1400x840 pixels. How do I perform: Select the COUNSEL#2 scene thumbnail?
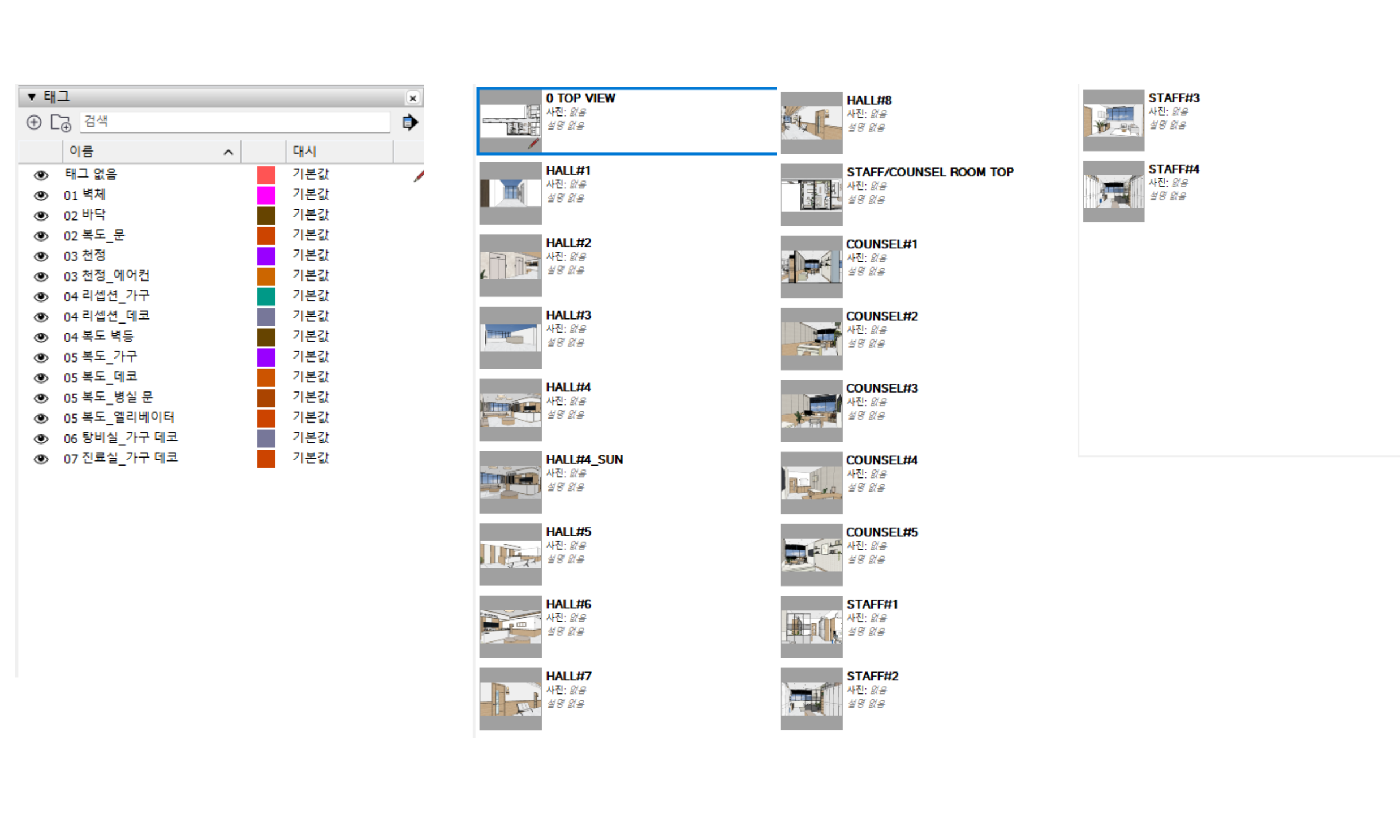pyautogui.click(x=812, y=339)
